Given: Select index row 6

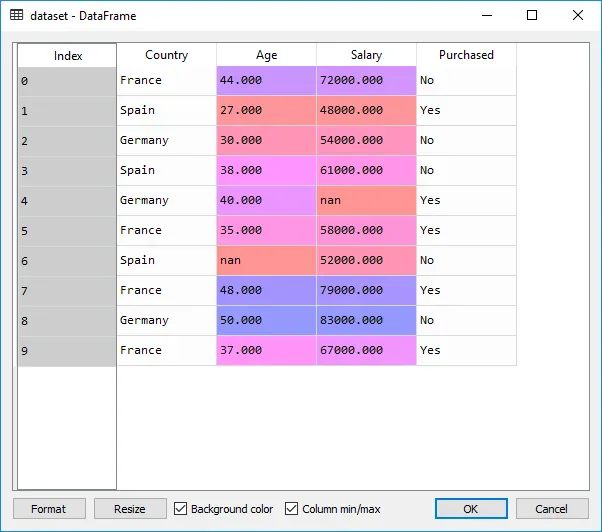Looking at the screenshot, I should click(x=67, y=261).
